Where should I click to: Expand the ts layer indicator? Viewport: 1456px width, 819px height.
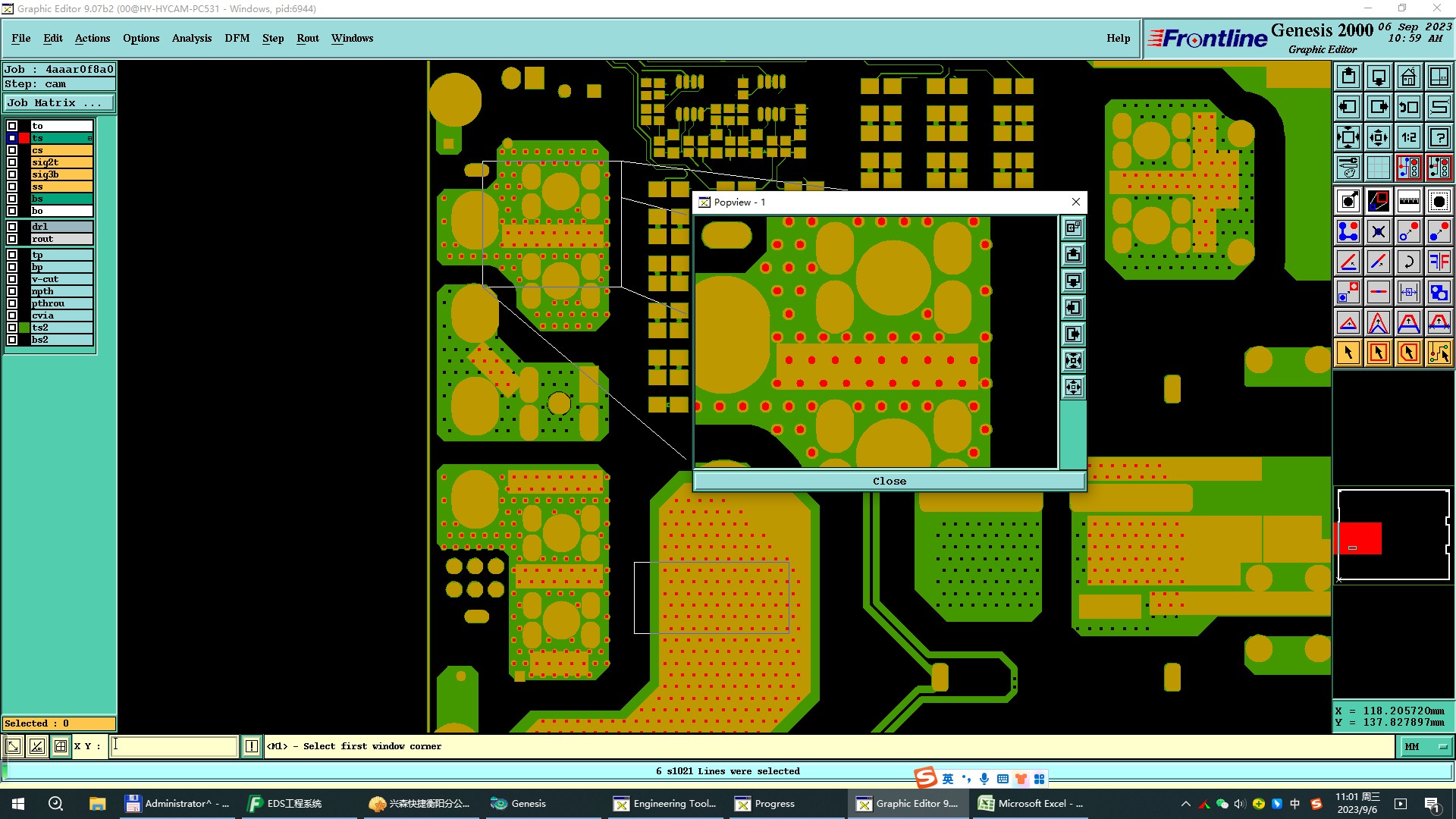(x=89, y=138)
